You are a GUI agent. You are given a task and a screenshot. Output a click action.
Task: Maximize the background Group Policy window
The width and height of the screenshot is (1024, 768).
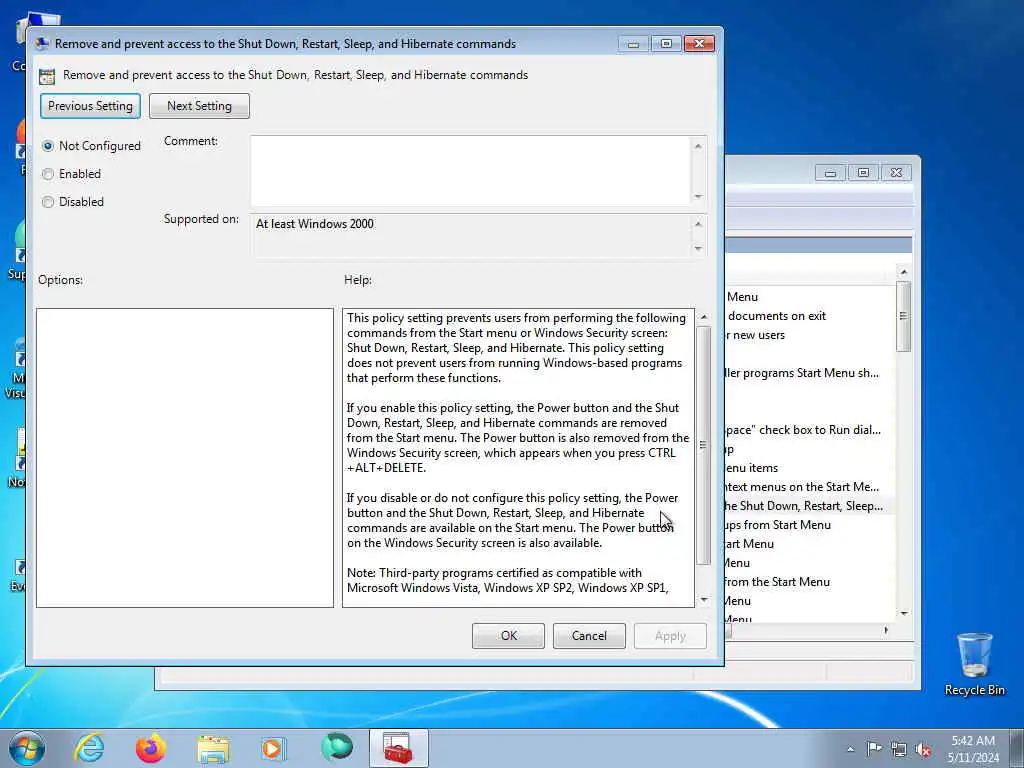pos(863,173)
